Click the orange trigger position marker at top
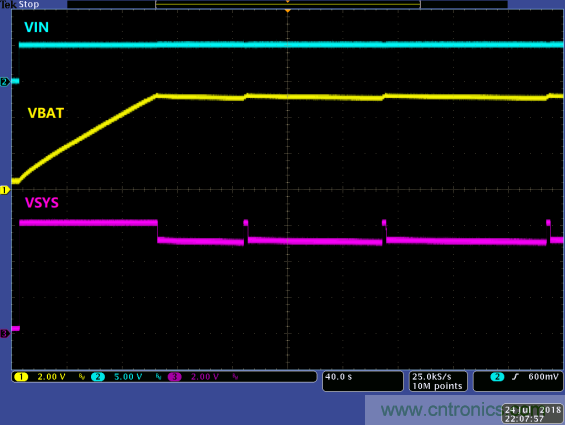Viewport: 565px width, 425px height. (288, 11)
